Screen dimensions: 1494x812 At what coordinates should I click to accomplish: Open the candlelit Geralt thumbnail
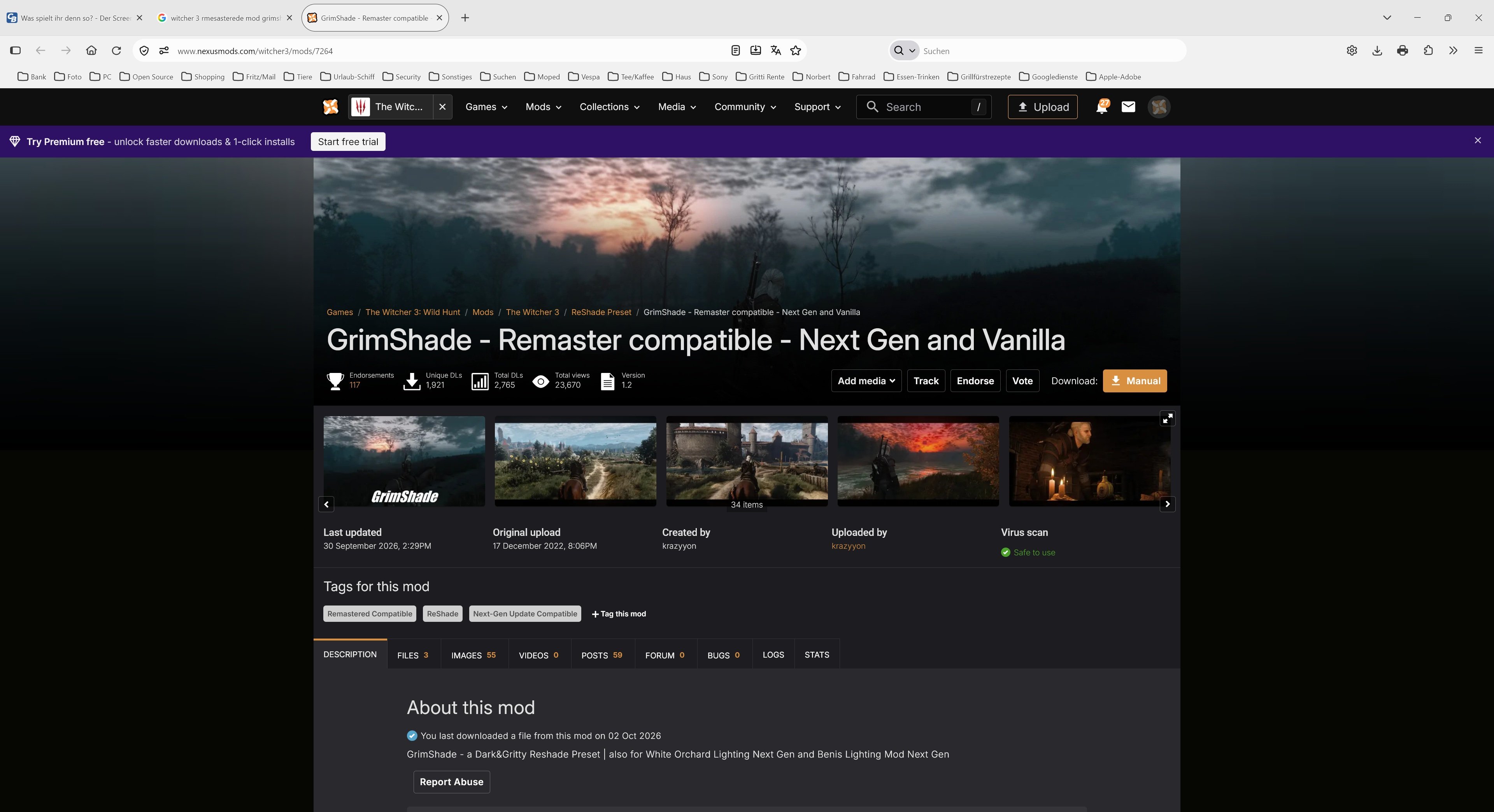click(1090, 461)
